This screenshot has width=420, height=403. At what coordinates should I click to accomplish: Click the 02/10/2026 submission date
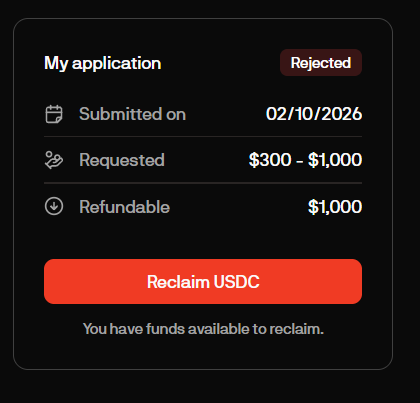[314, 114]
